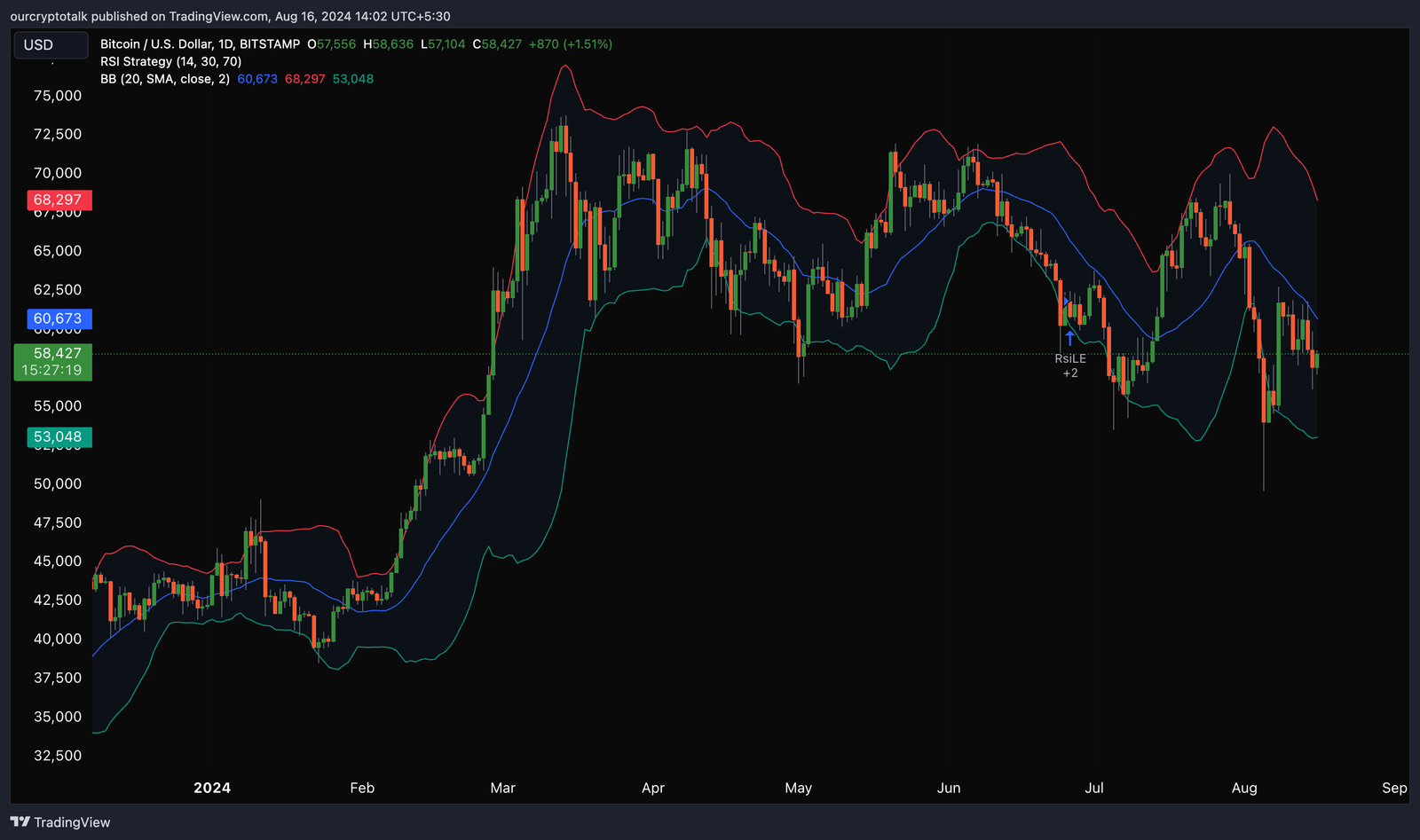Click the 65,000 price axis label

pos(58,251)
